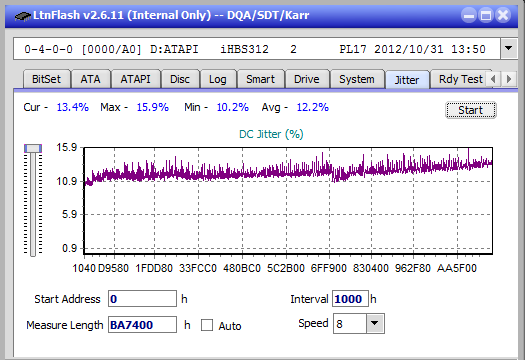This screenshot has width=525, height=360.
Task: Go to the ATAPI tab
Action: [x=136, y=79]
